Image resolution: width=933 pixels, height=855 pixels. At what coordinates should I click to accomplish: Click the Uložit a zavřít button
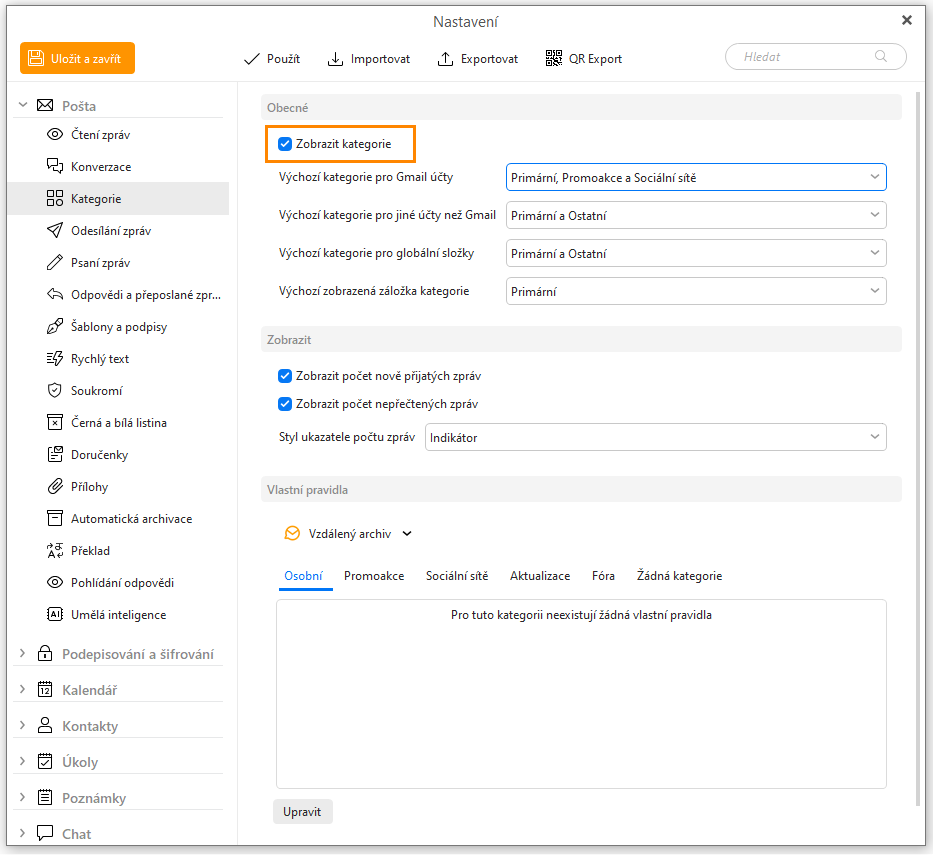(x=77, y=59)
